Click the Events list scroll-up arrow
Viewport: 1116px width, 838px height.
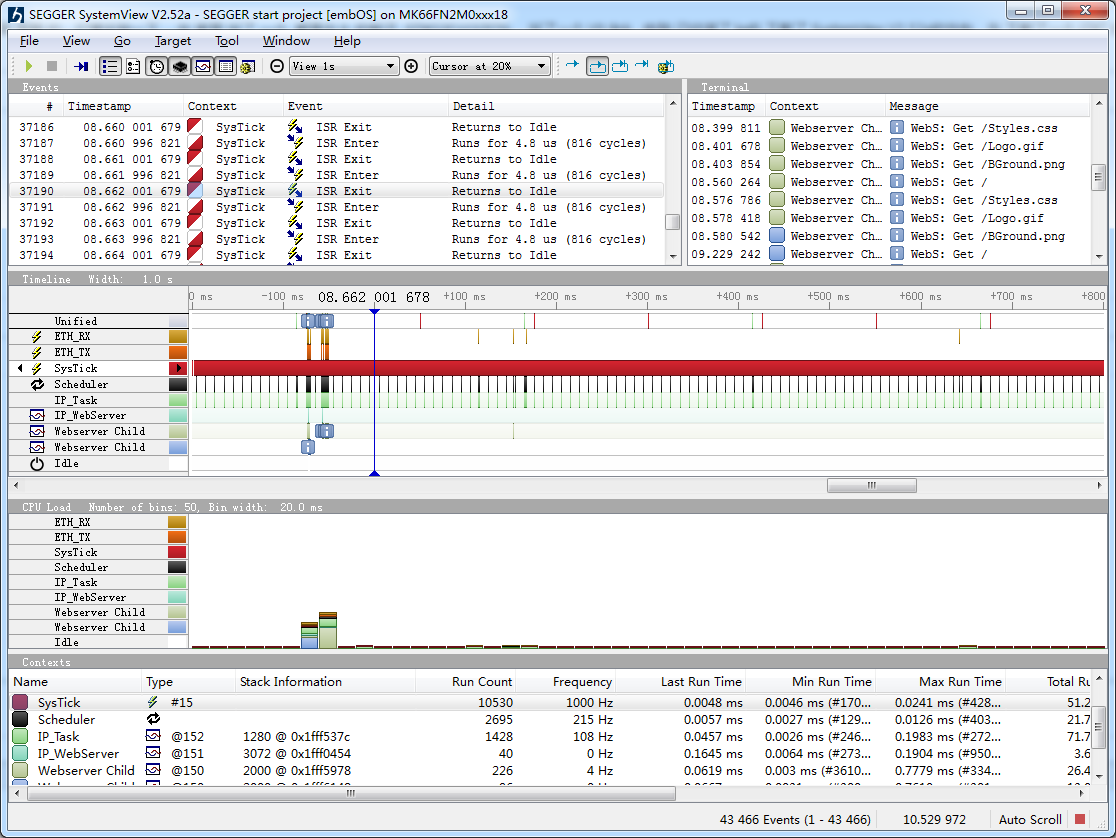[x=673, y=104]
